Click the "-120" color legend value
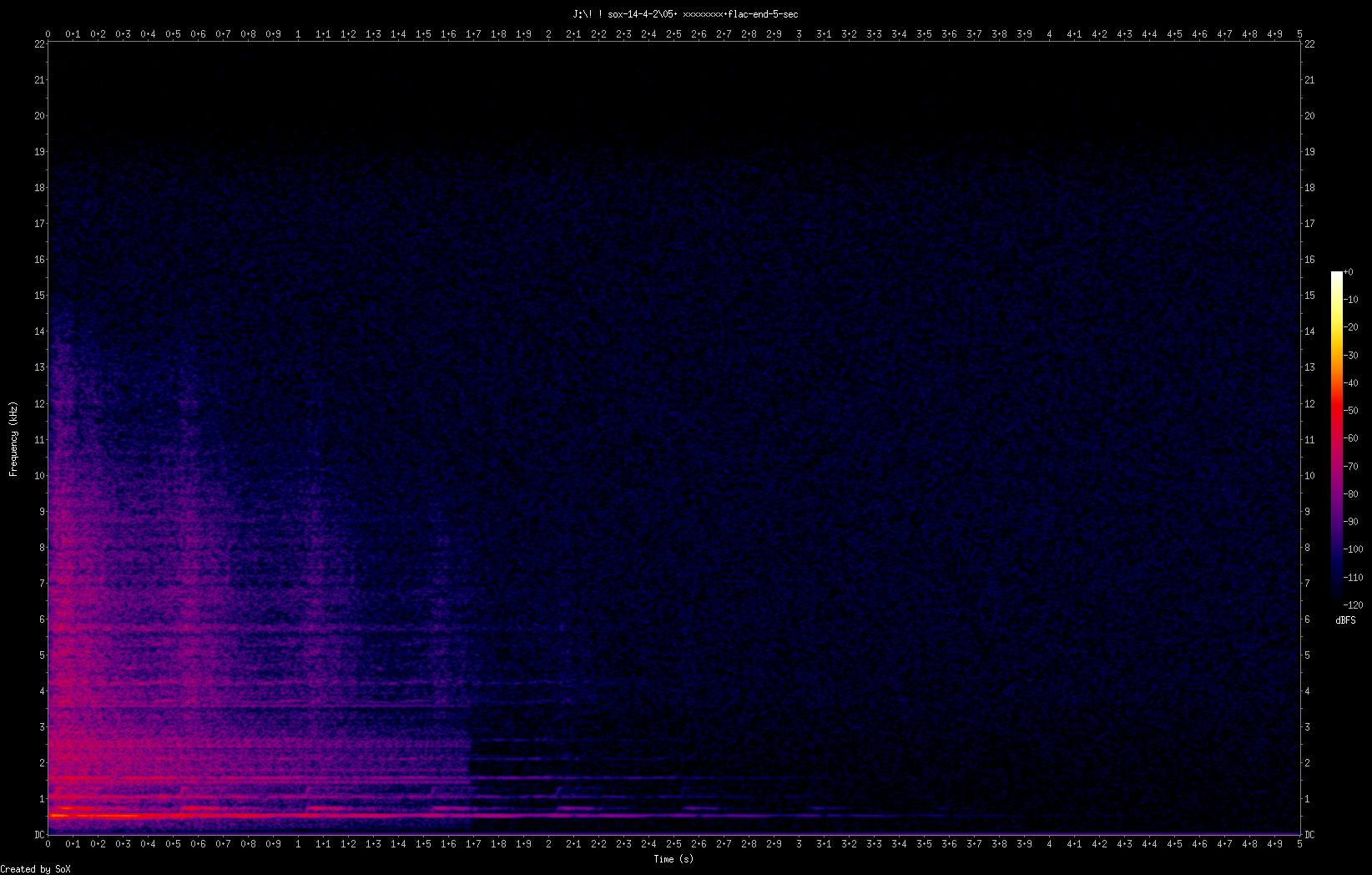Viewport: 1372px width, 875px height. click(x=1354, y=605)
